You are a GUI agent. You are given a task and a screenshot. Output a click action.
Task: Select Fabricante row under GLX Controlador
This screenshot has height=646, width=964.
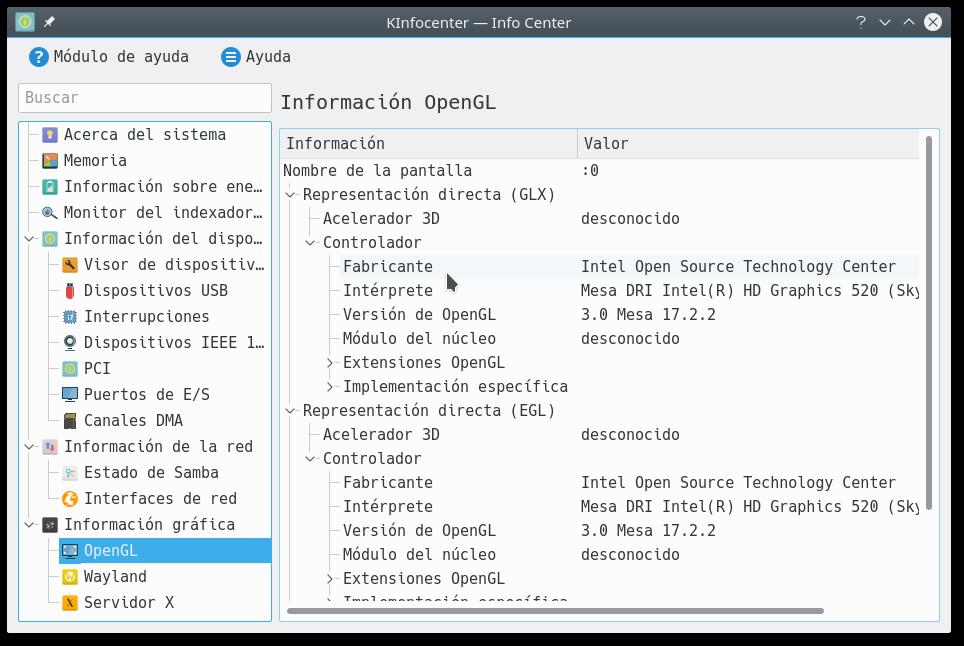coord(630,267)
